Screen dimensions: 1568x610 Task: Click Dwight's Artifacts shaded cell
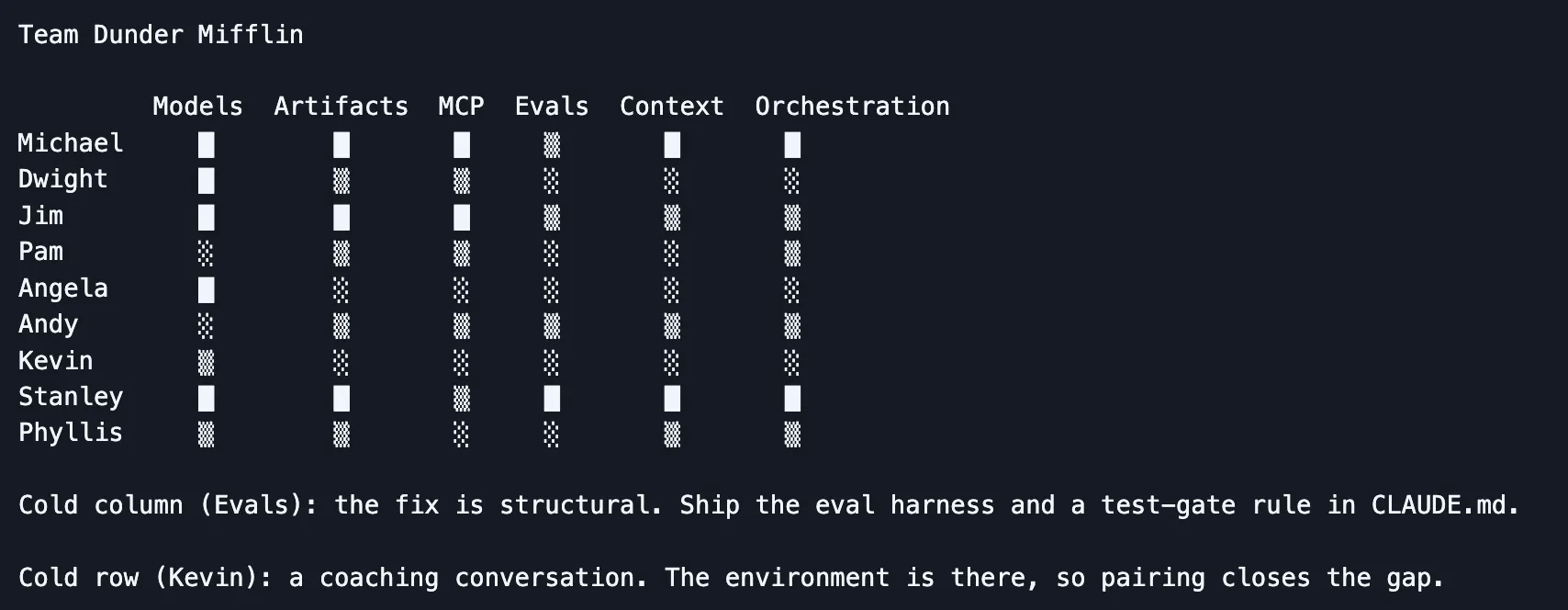click(342, 180)
